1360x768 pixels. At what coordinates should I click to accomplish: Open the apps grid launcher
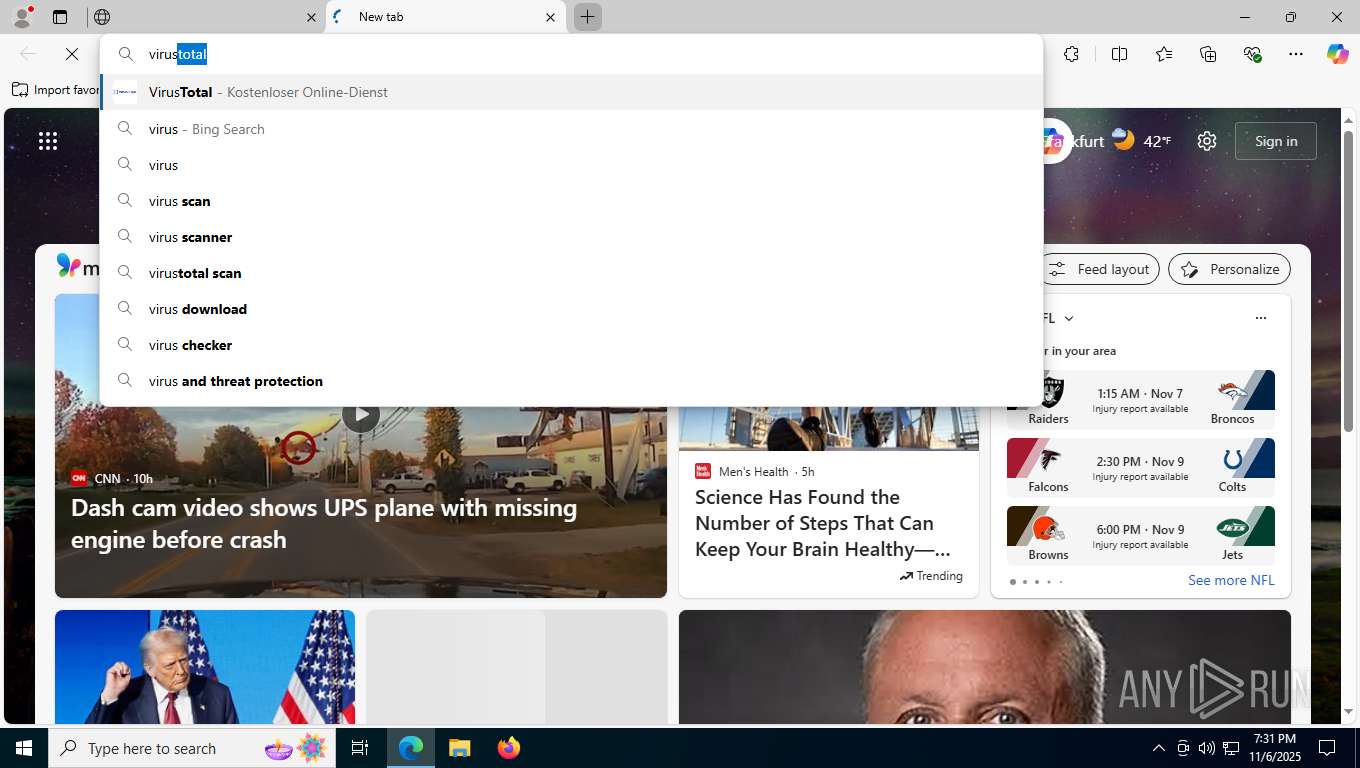[x=48, y=141]
